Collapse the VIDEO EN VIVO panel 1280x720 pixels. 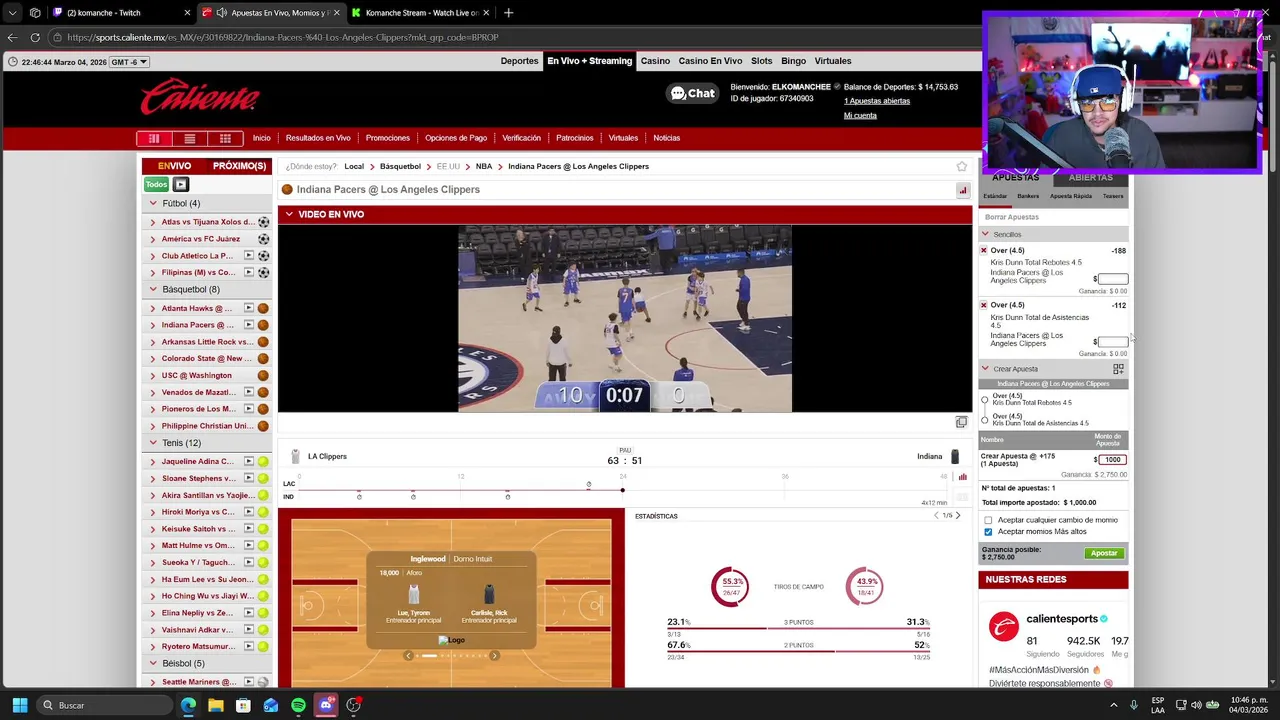[289, 214]
